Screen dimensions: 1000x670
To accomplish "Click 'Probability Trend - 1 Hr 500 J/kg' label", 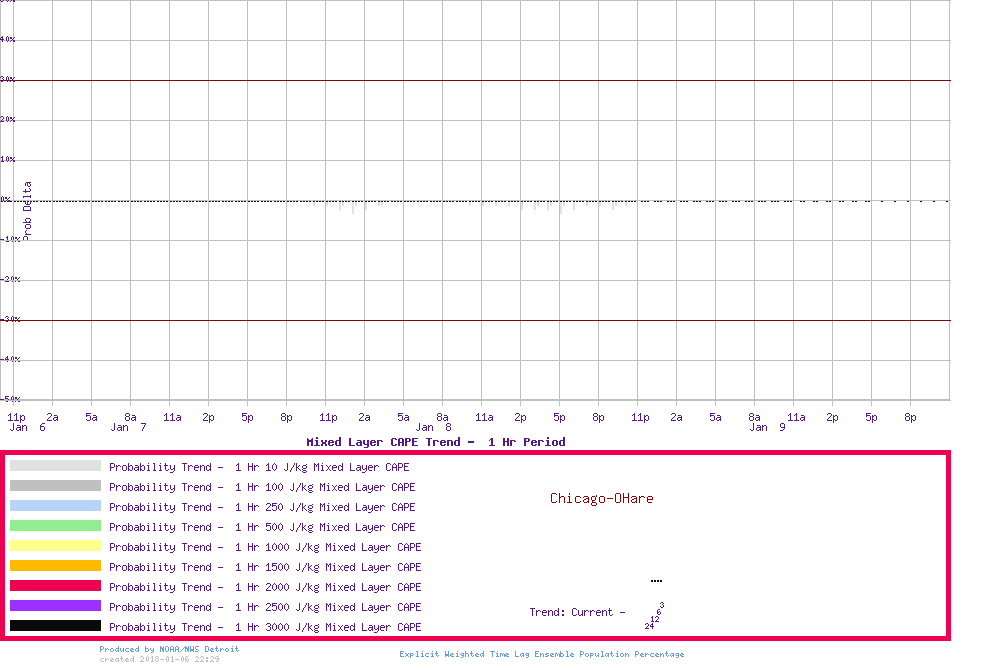I will pyautogui.click(x=262, y=527).
